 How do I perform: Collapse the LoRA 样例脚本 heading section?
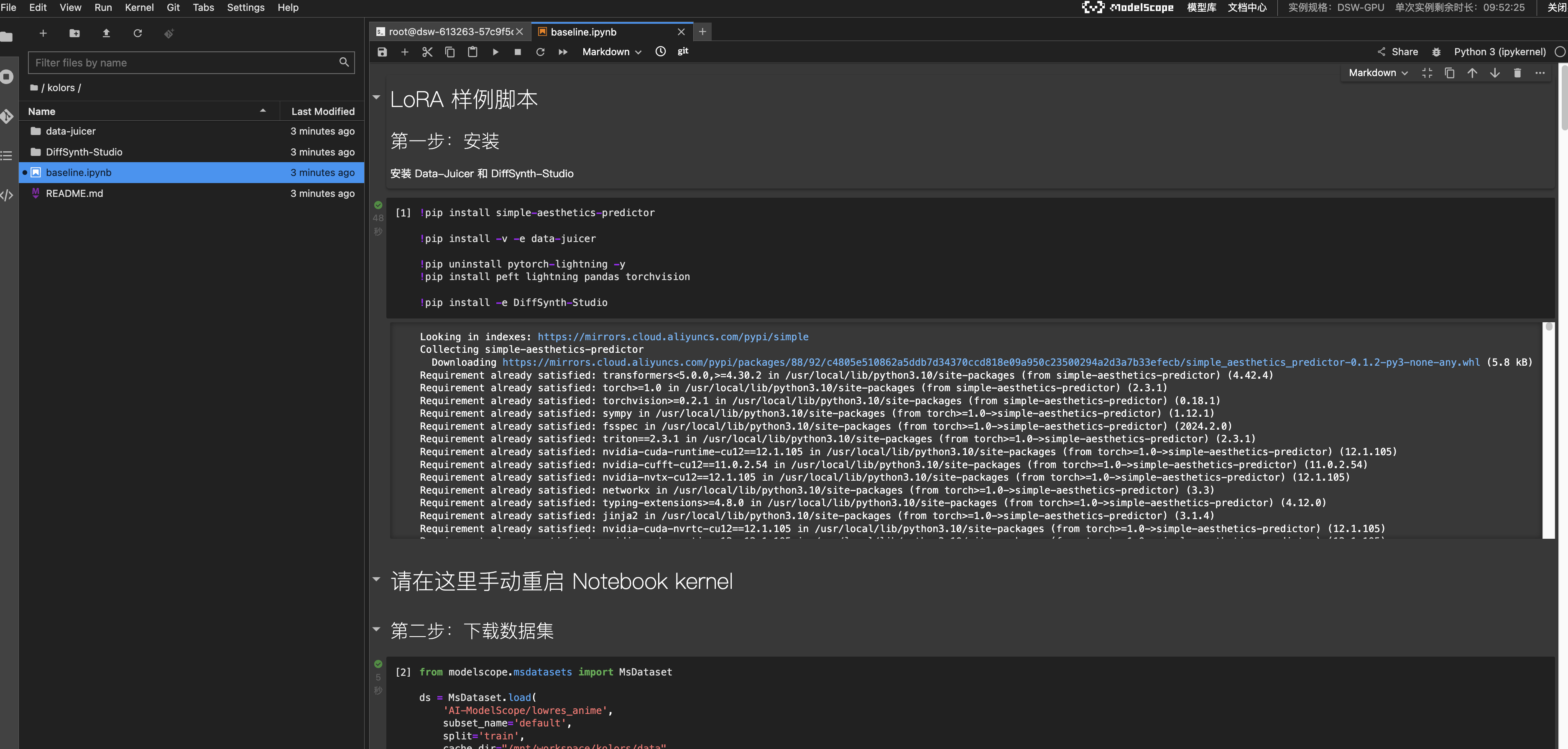point(376,97)
